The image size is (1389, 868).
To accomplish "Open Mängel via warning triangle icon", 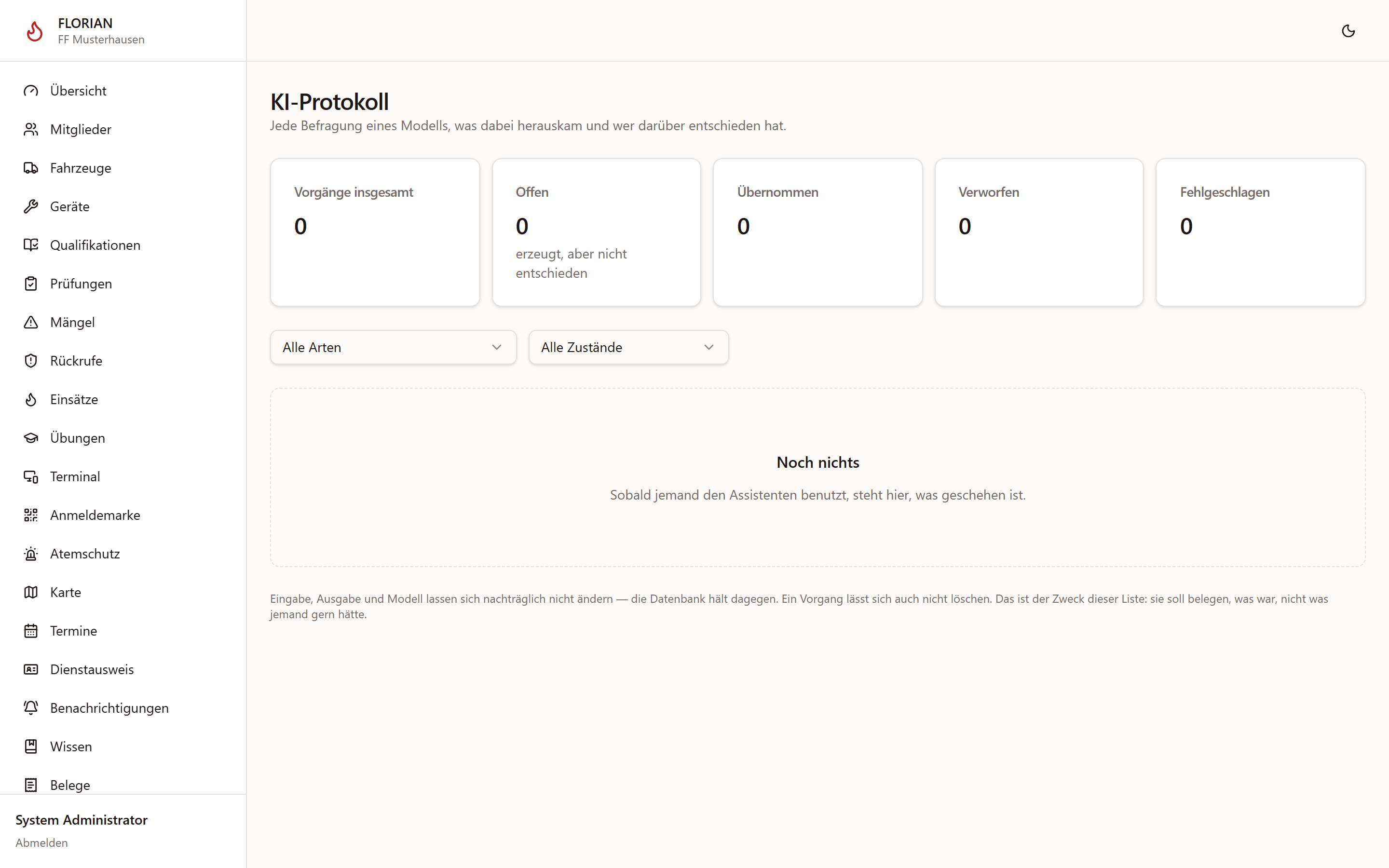I will (x=31, y=322).
